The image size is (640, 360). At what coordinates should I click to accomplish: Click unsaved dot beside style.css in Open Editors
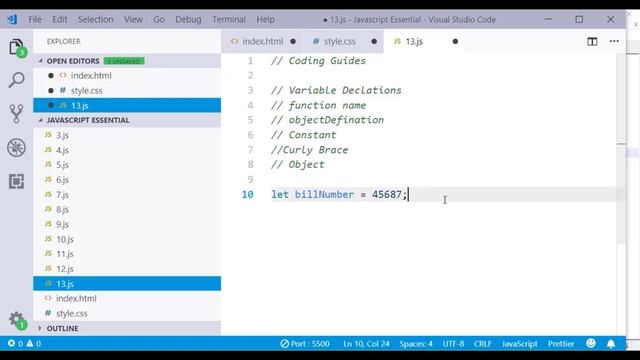coord(51,91)
